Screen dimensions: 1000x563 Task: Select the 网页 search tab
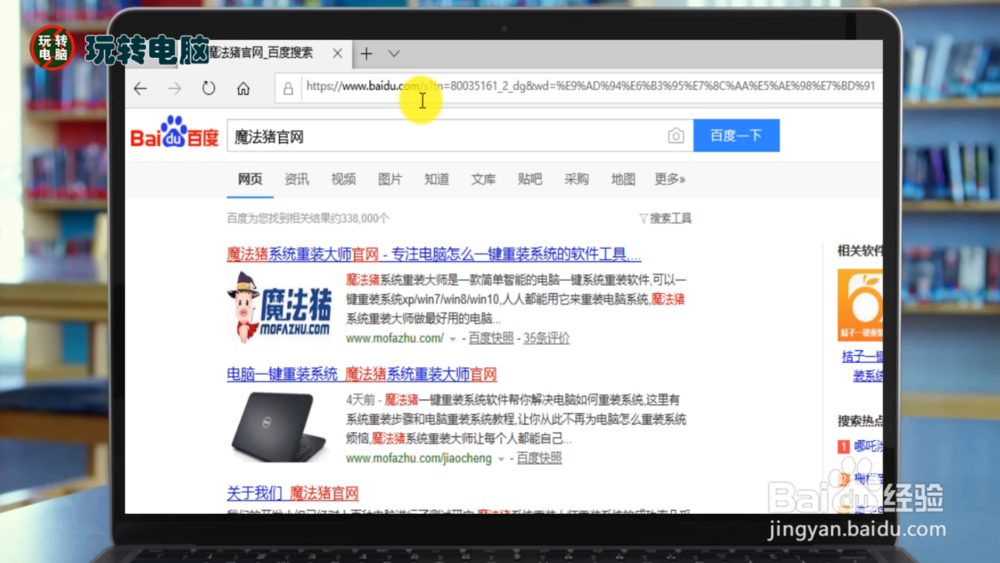coord(250,179)
